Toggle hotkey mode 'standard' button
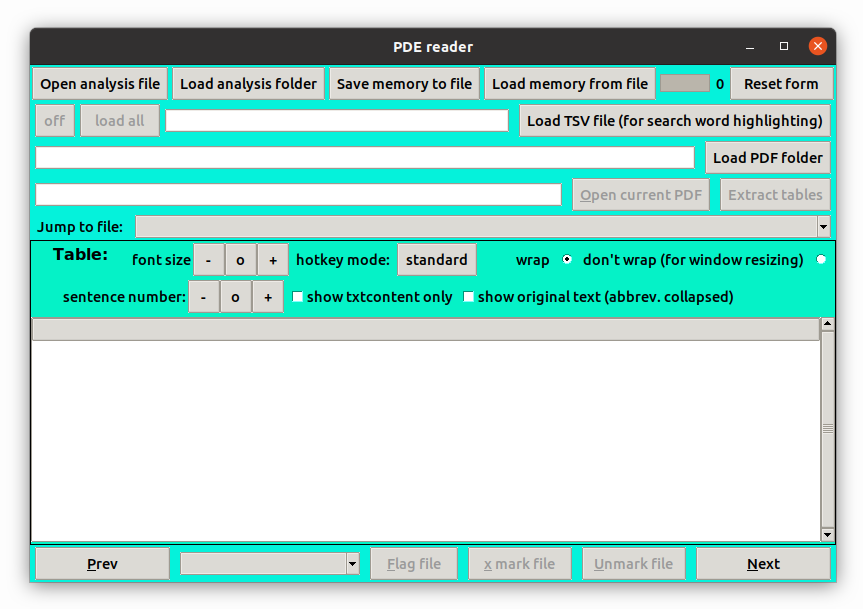The image size is (863, 609). click(x=436, y=260)
